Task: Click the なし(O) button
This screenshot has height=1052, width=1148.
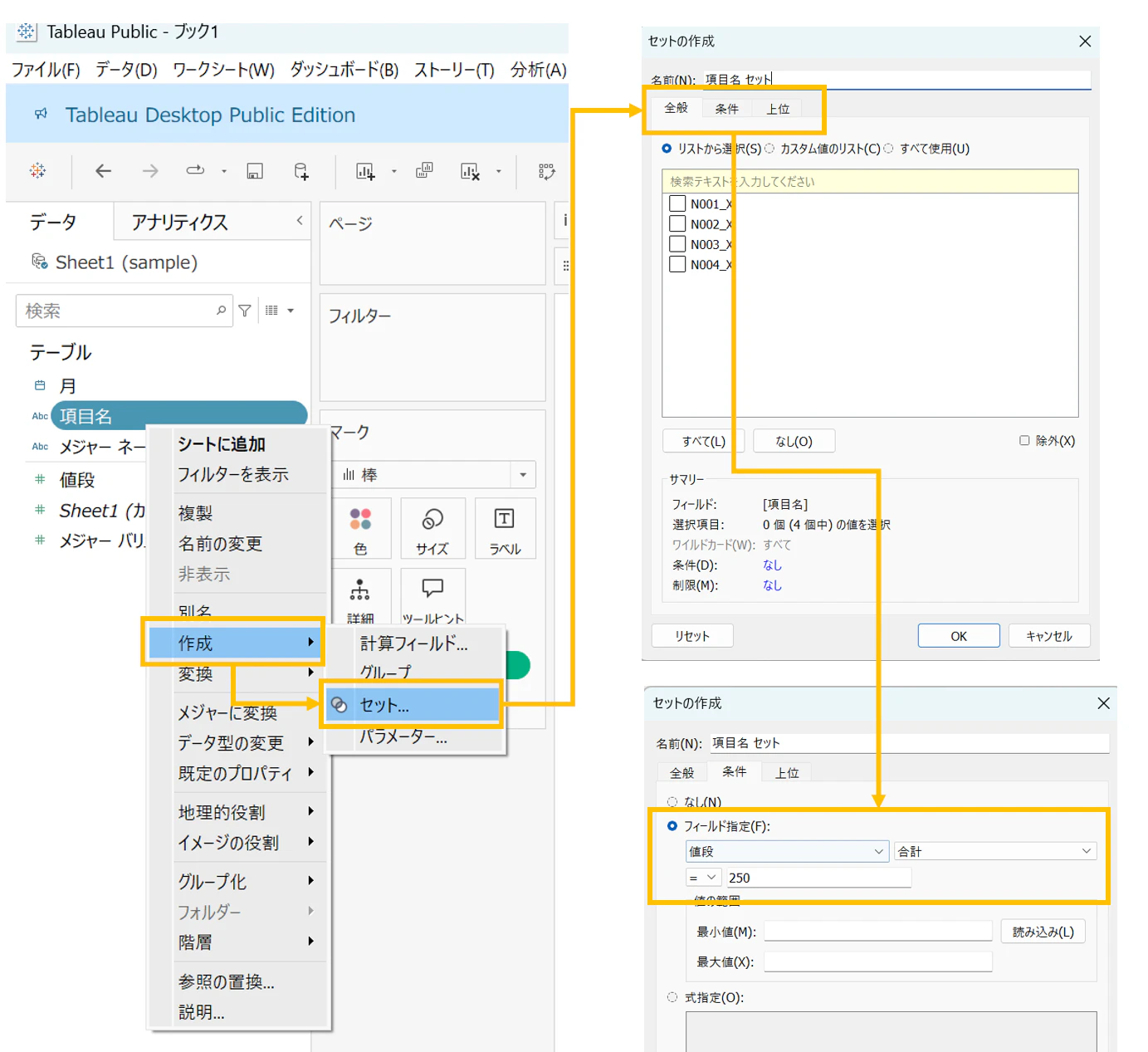Action: pyautogui.click(x=794, y=442)
